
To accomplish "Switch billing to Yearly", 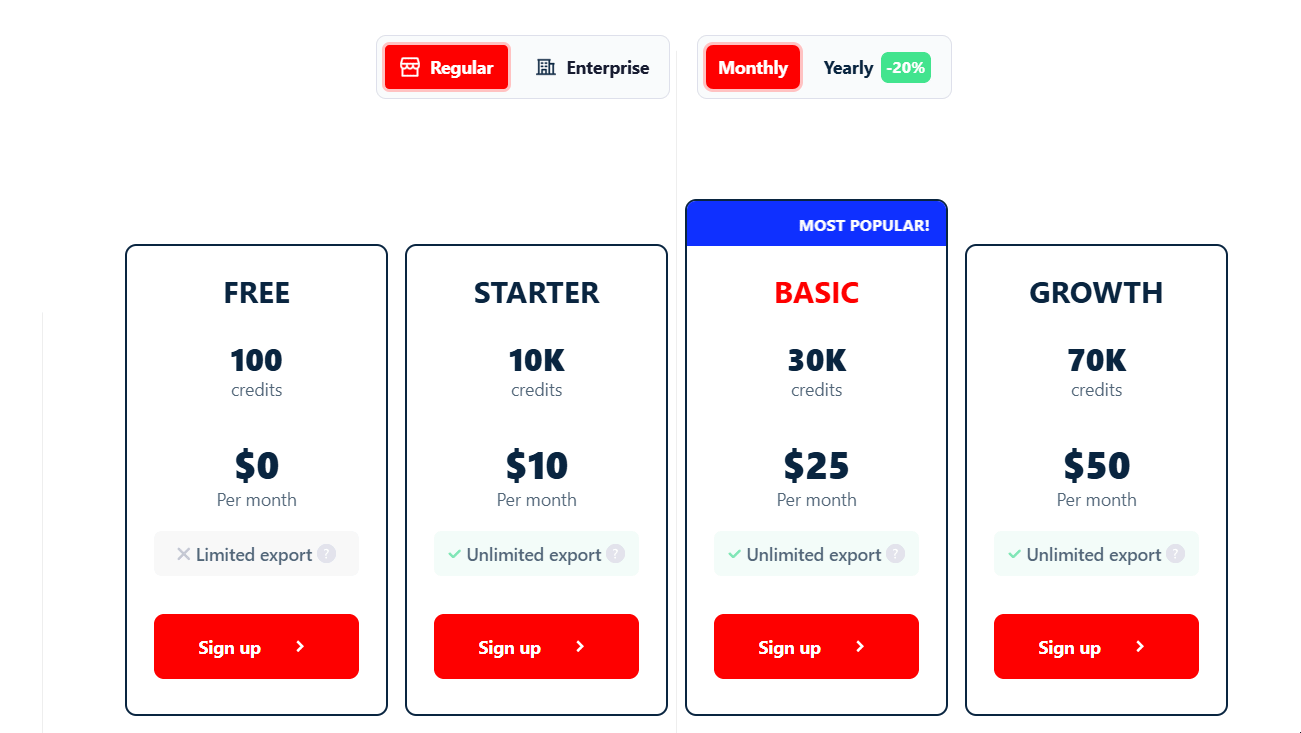I will point(847,67).
